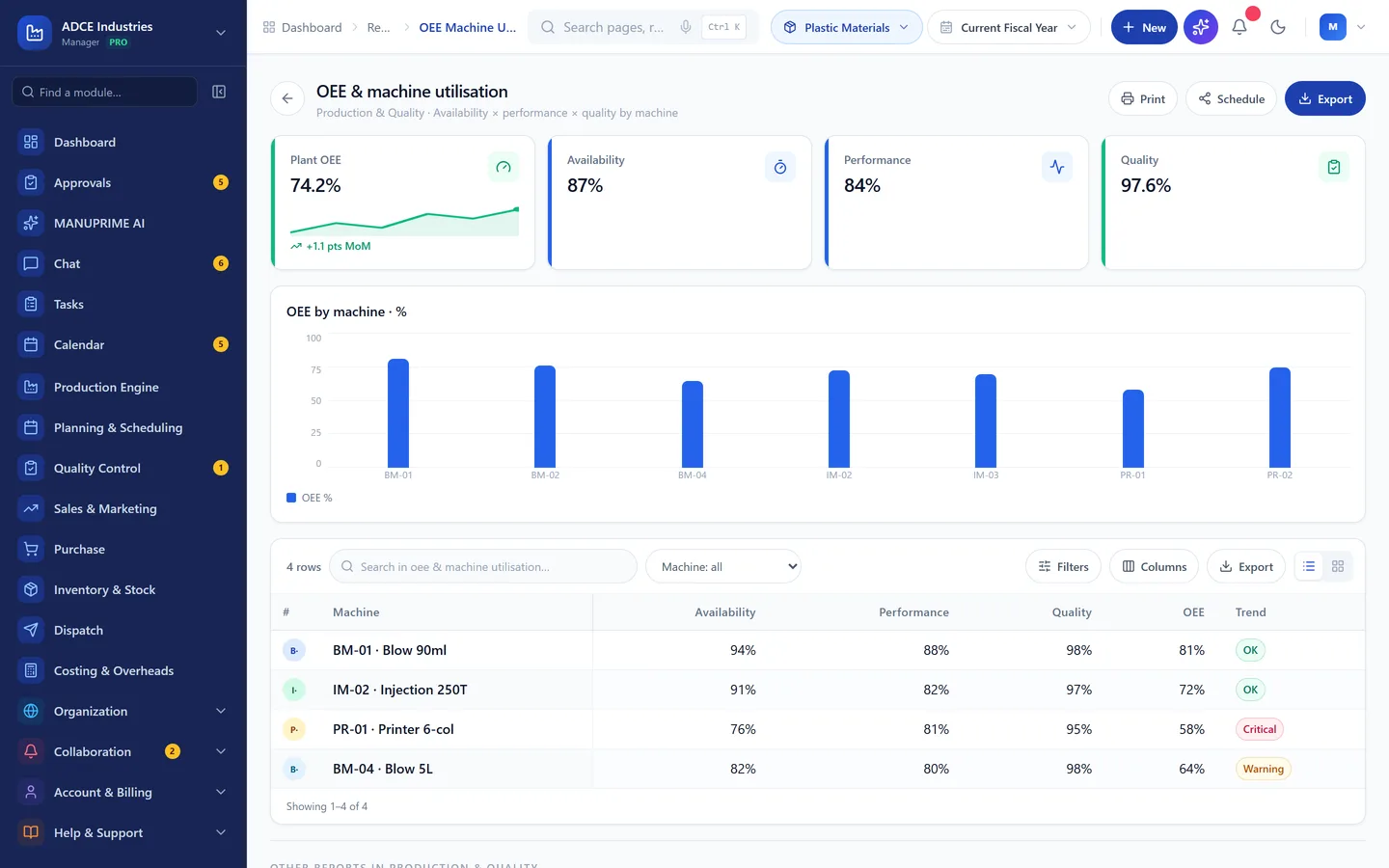The width and height of the screenshot is (1389, 868).
Task: Open the Columns chooser
Action: tap(1155, 566)
